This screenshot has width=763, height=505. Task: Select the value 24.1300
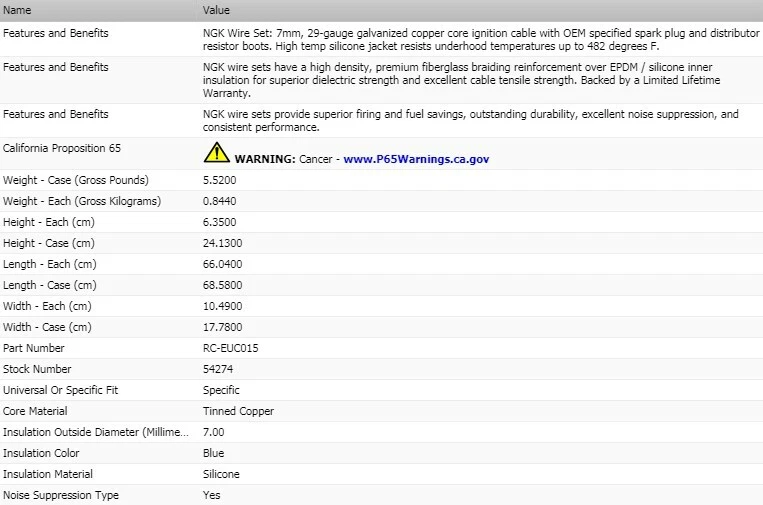coord(222,243)
